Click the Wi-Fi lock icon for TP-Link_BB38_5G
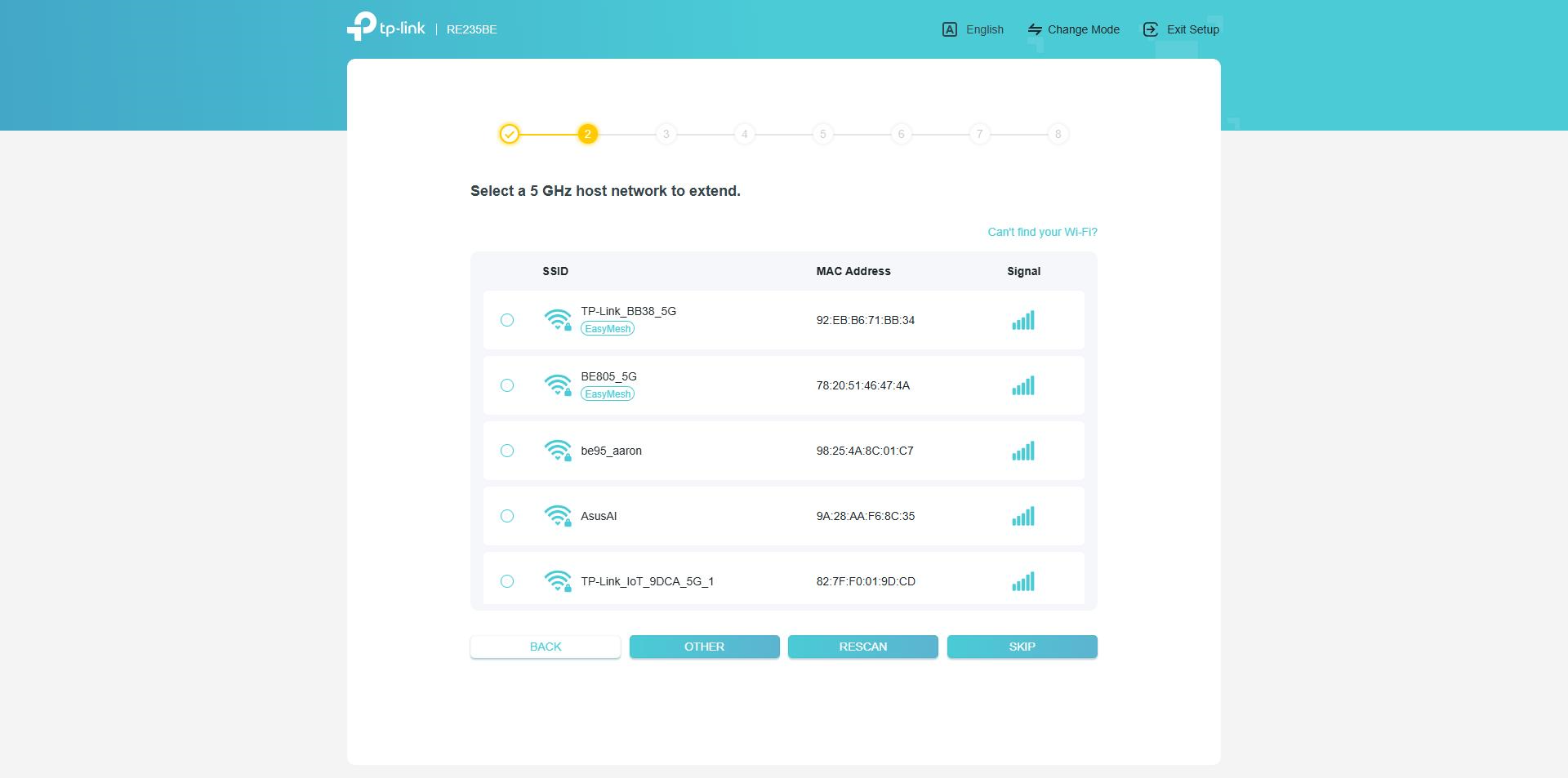 tap(558, 320)
